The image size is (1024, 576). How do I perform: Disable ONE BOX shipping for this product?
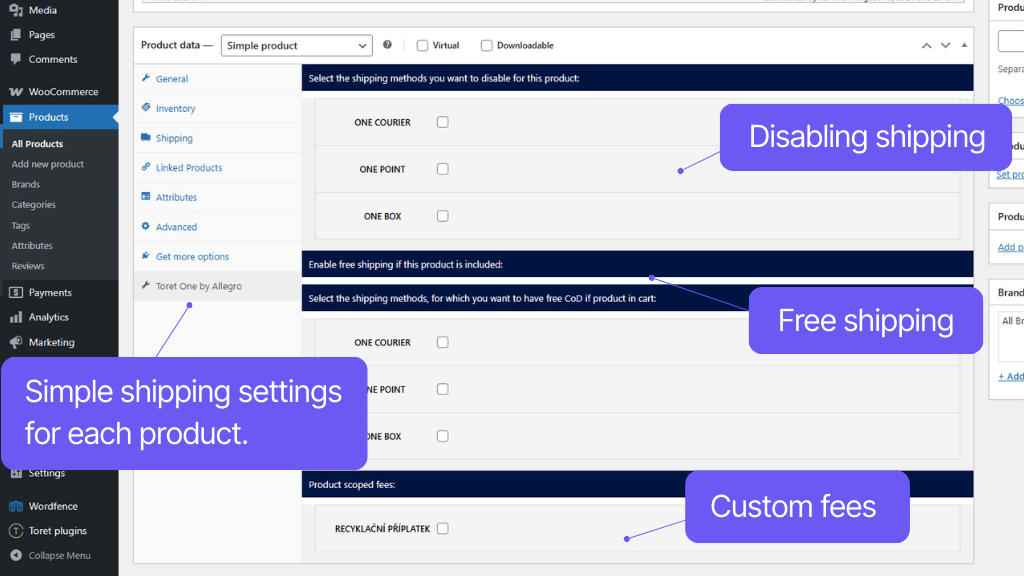coord(443,216)
